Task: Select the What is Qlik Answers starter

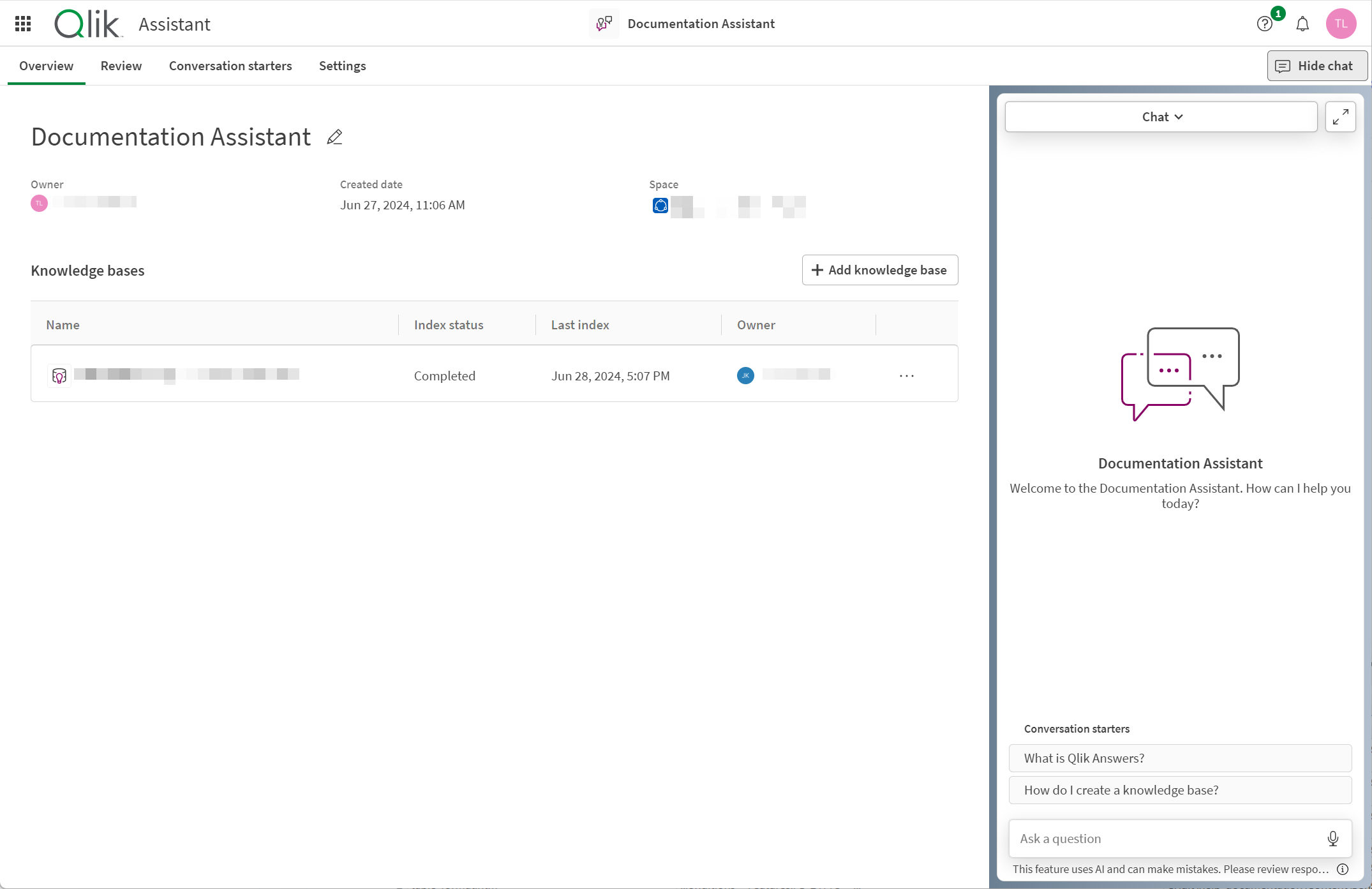Action: (1180, 757)
